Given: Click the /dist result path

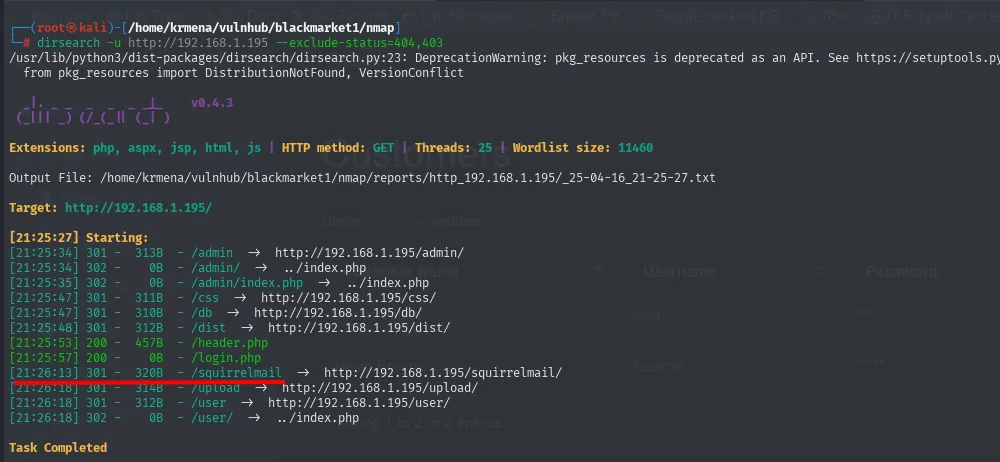Looking at the screenshot, I should click(x=209, y=327).
